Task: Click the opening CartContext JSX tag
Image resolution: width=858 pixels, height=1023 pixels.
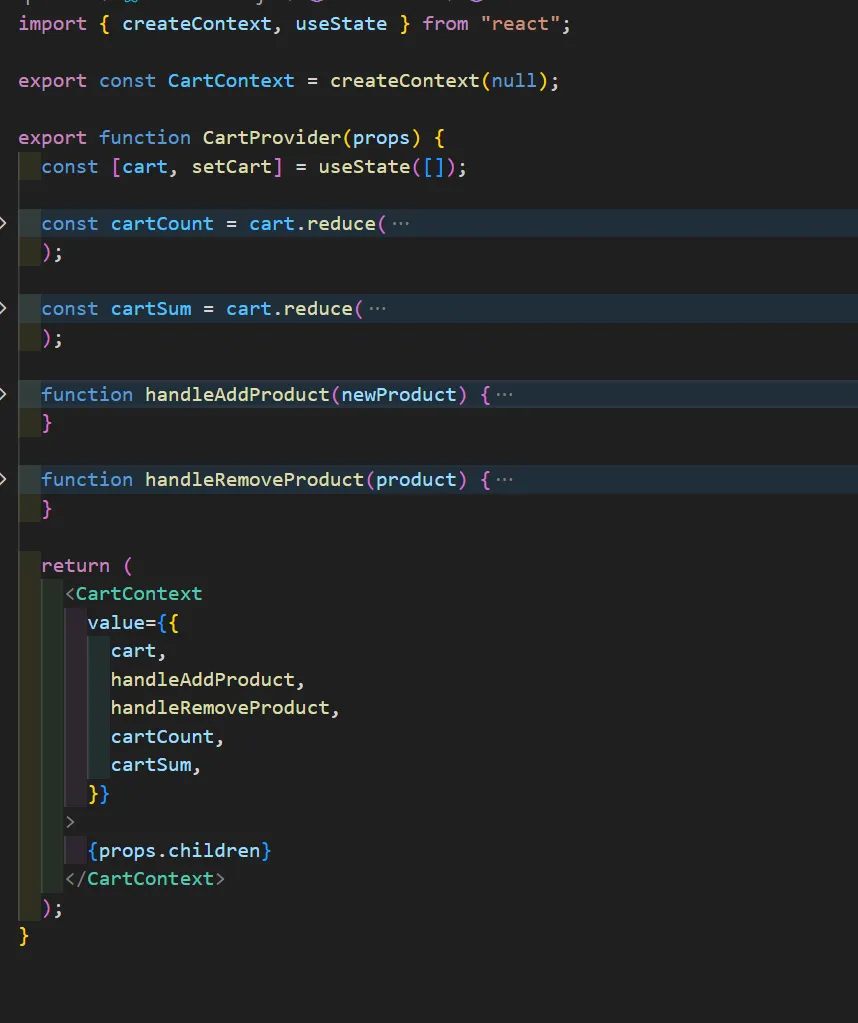Action: pyautogui.click(x=138, y=594)
